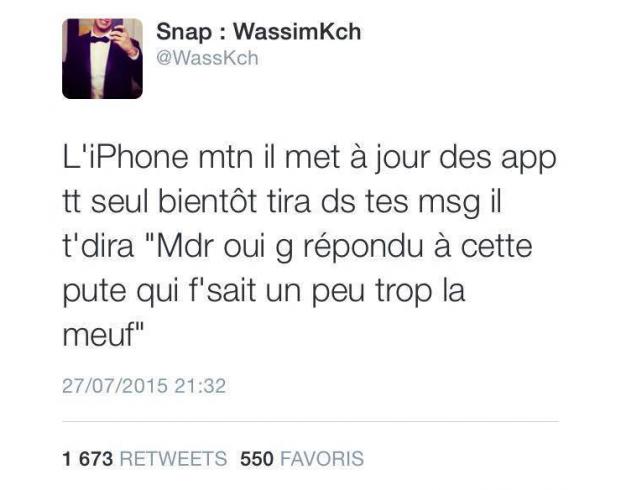620x490 pixels.
Task: View the 550 favoris list
Action: pyautogui.click(x=302, y=459)
